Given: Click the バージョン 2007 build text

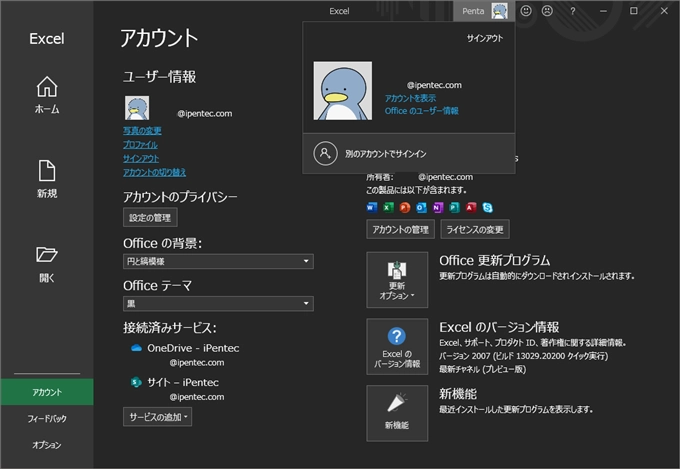Looking at the screenshot, I should tap(523, 356).
